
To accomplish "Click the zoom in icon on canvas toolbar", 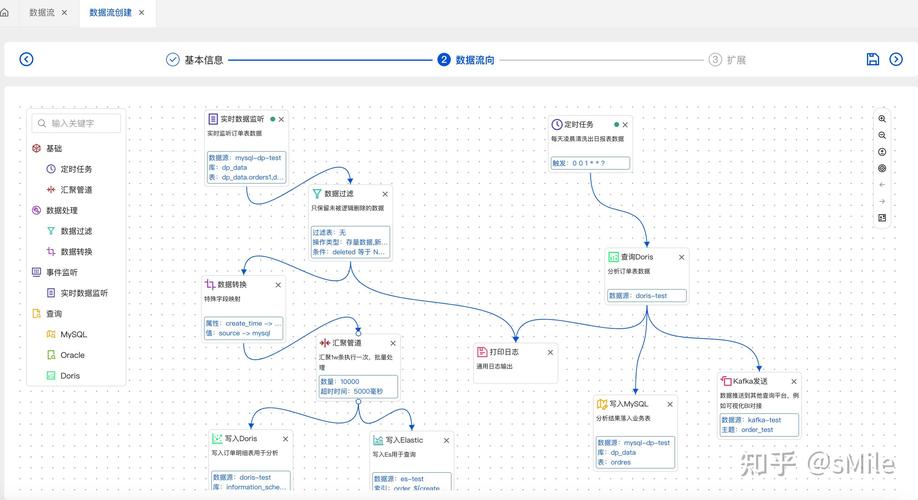I will pyautogui.click(x=882, y=119).
